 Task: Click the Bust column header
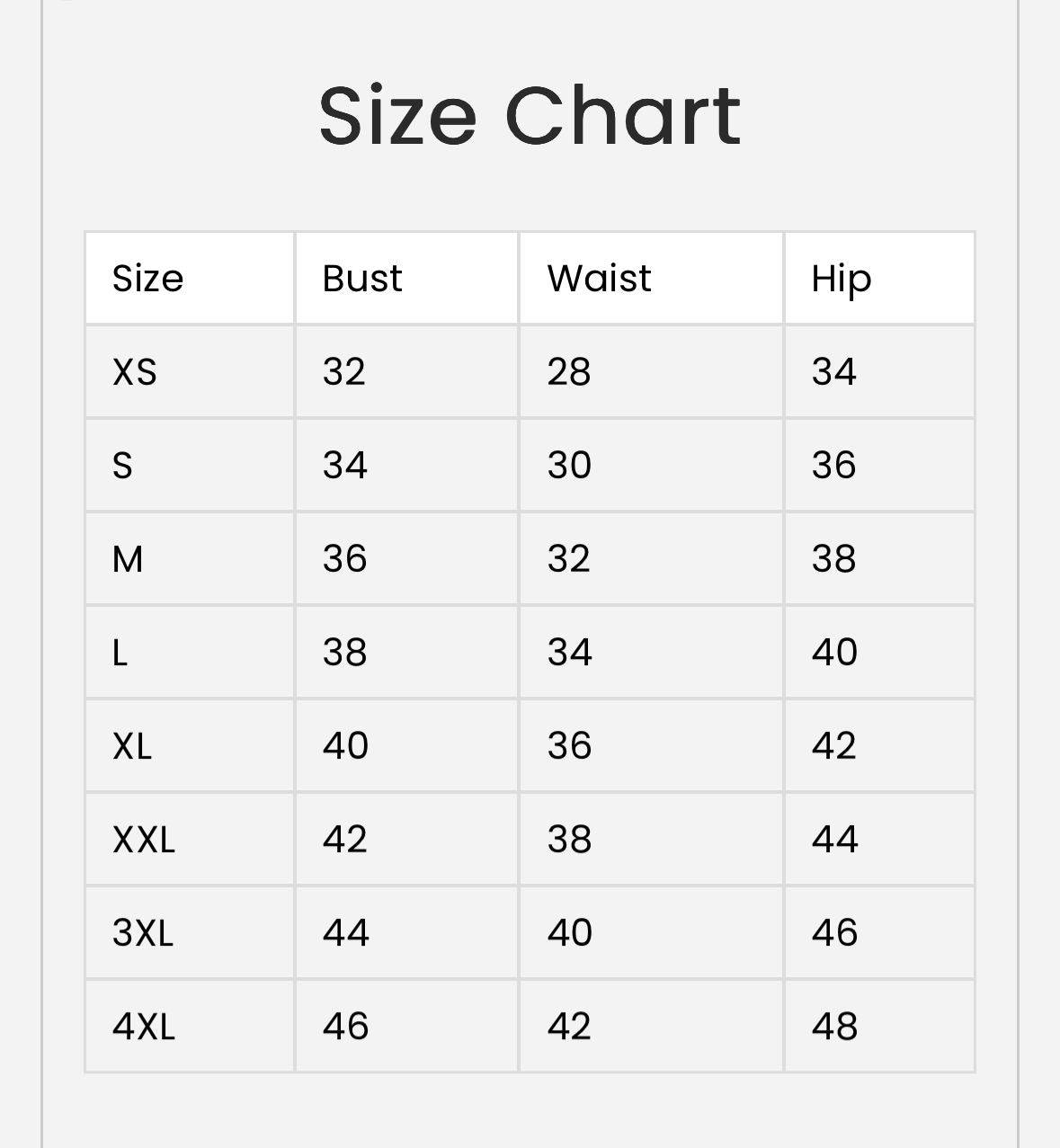362,279
